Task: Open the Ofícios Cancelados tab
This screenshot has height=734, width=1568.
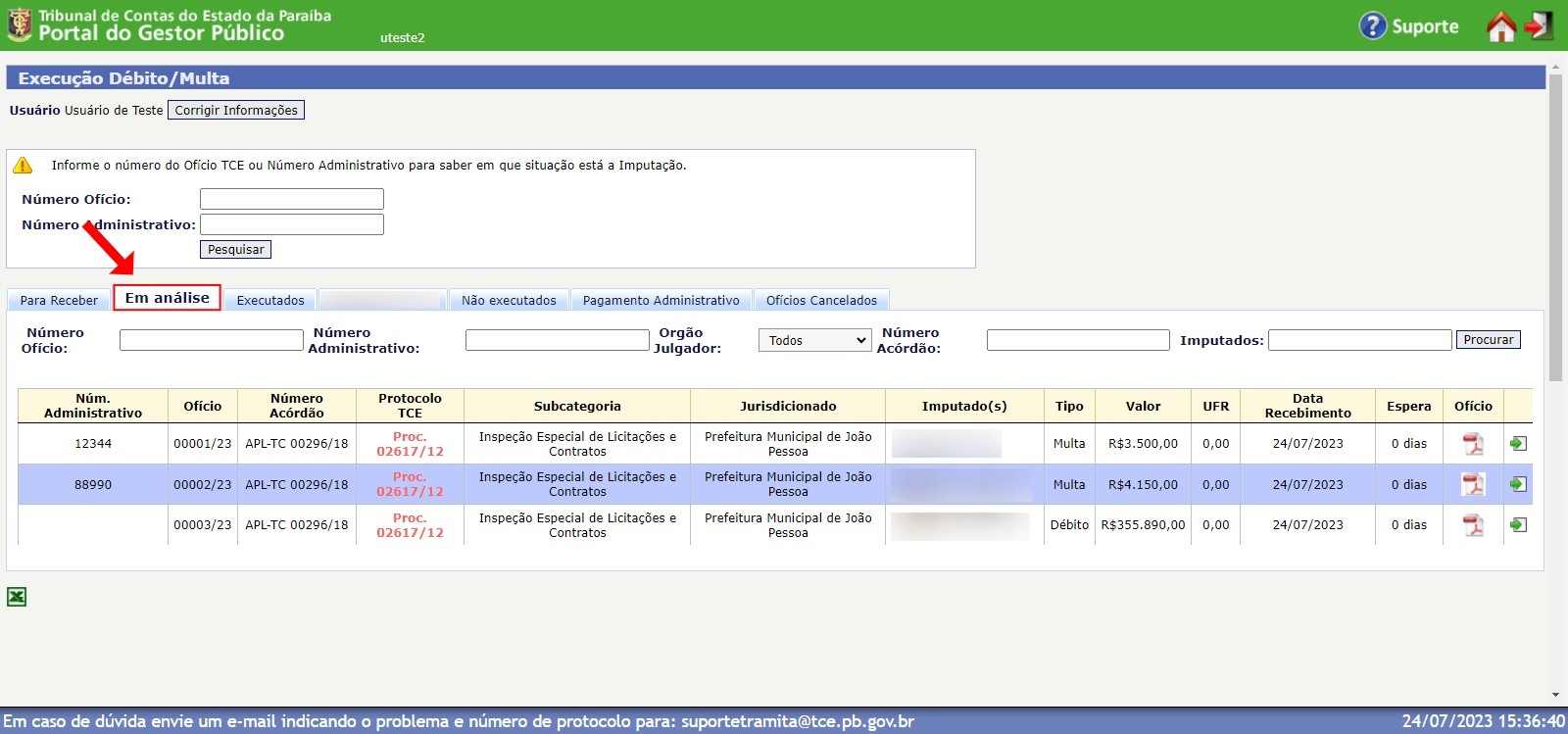Action: point(821,300)
